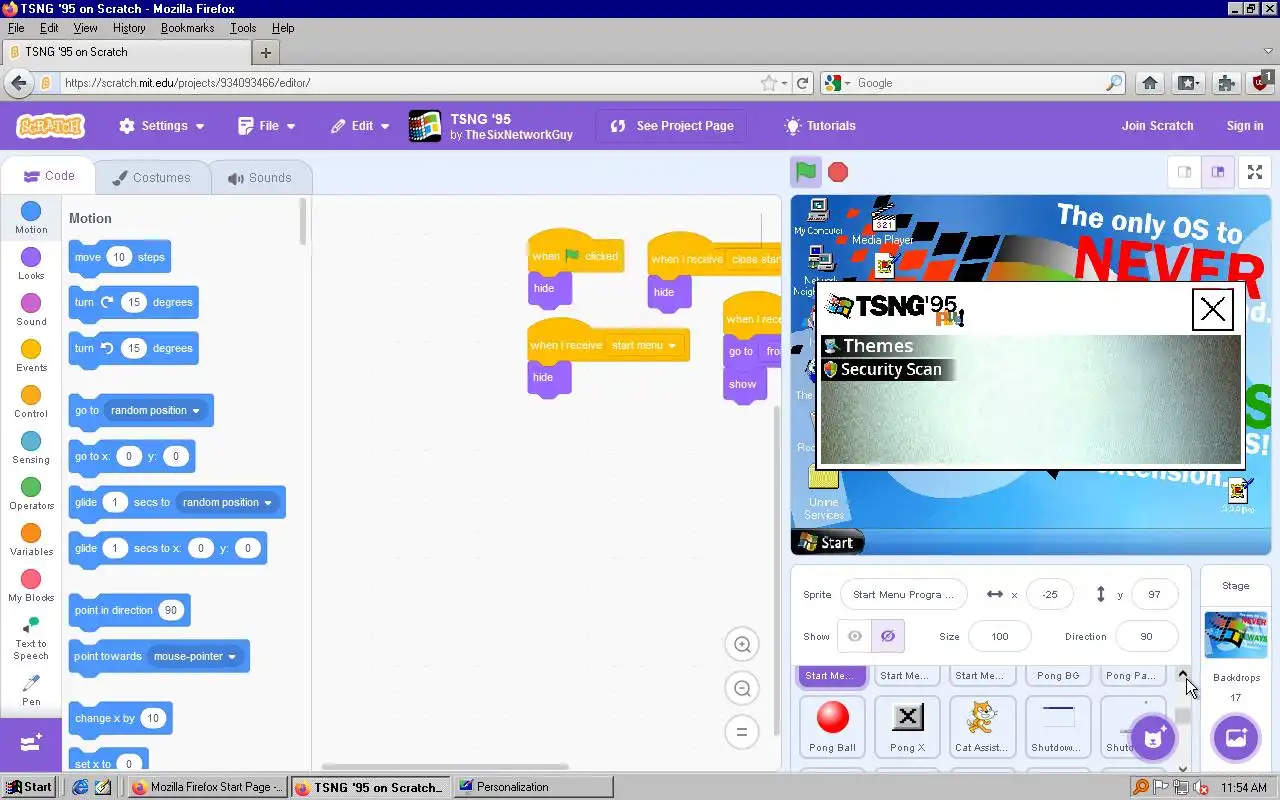Show the sprite with eye toggle
Viewport: 1280px width, 800px height.
854,636
